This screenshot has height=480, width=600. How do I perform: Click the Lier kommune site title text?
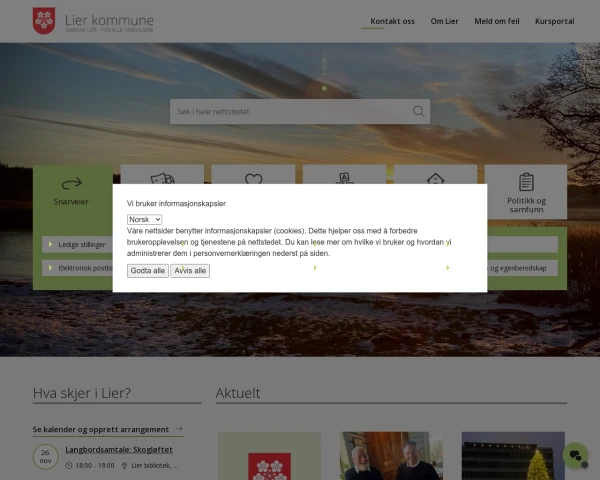click(x=109, y=20)
